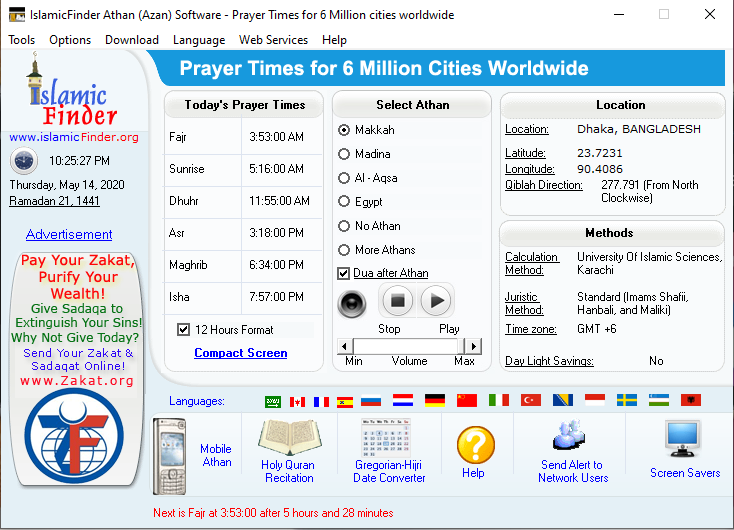Click the Time zone label
The height and width of the screenshot is (530, 734).
point(531,329)
